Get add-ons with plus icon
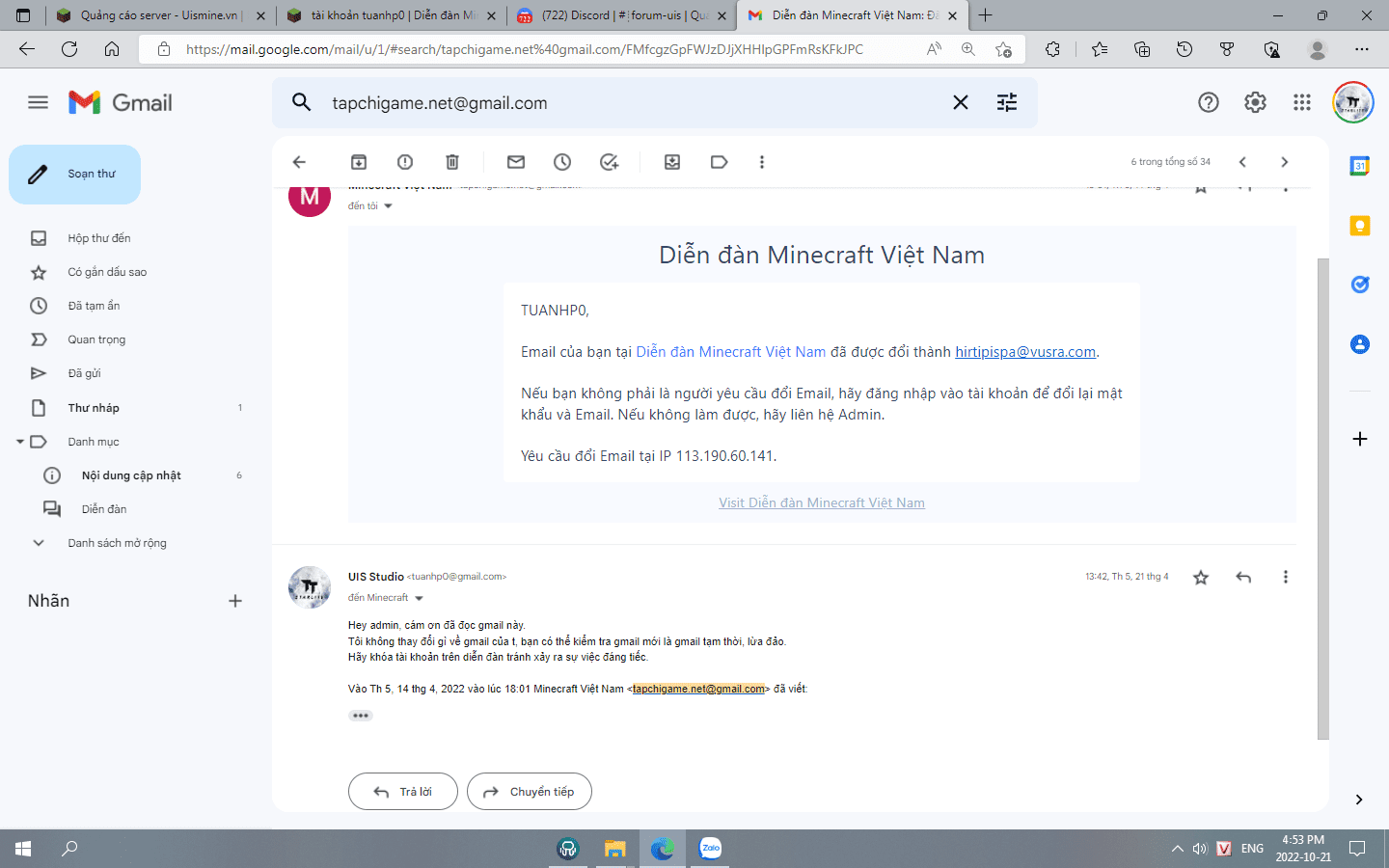 pyautogui.click(x=1360, y=439)
